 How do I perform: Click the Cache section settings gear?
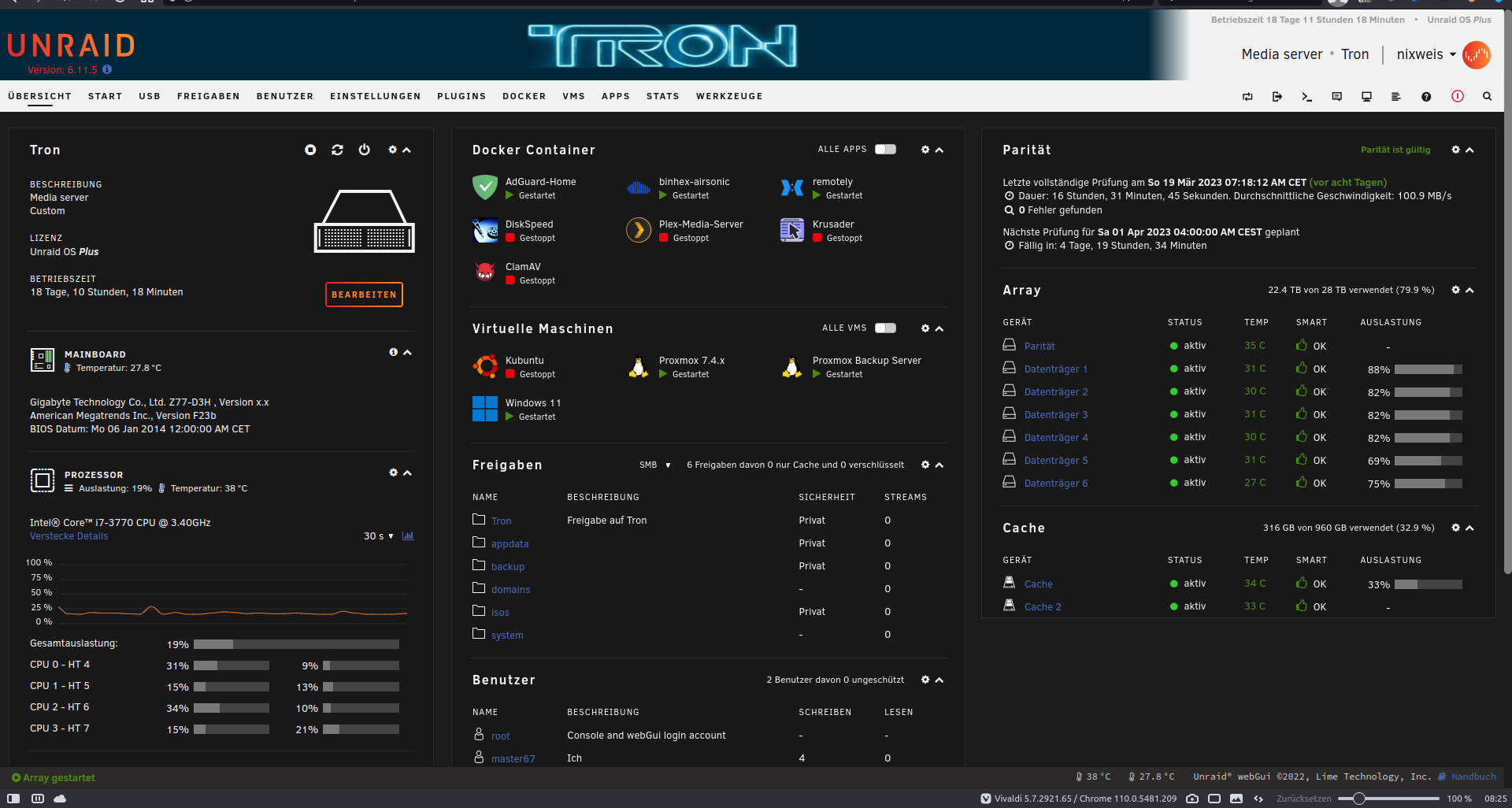click(x=1455, y=528)
